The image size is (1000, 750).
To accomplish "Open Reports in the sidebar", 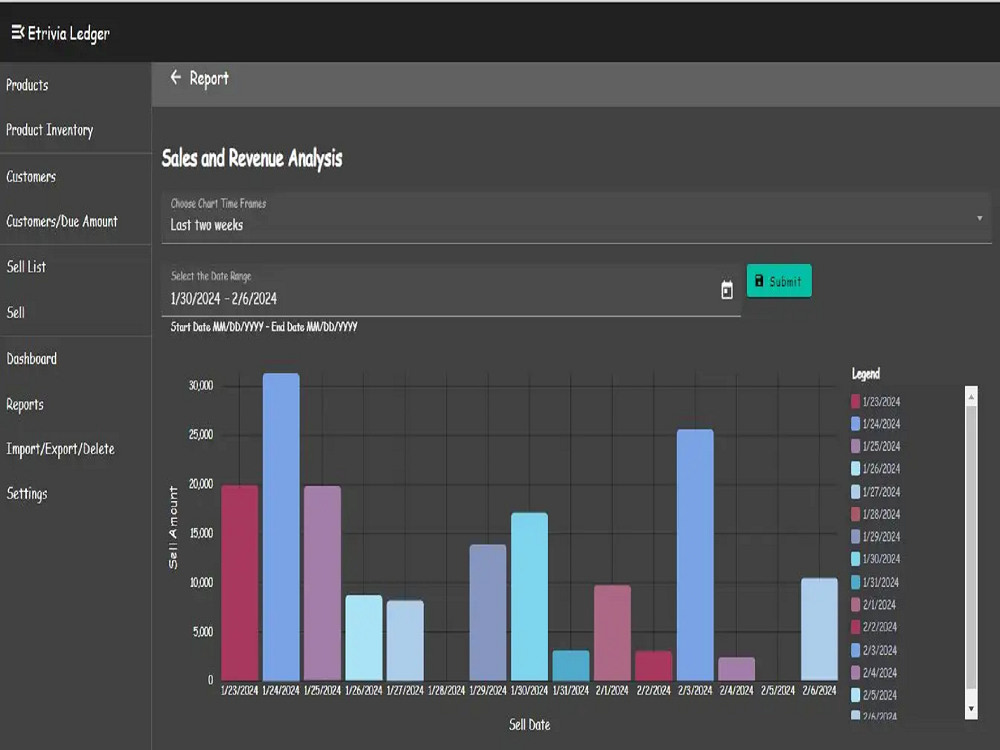I will click(x=25, y=404).
